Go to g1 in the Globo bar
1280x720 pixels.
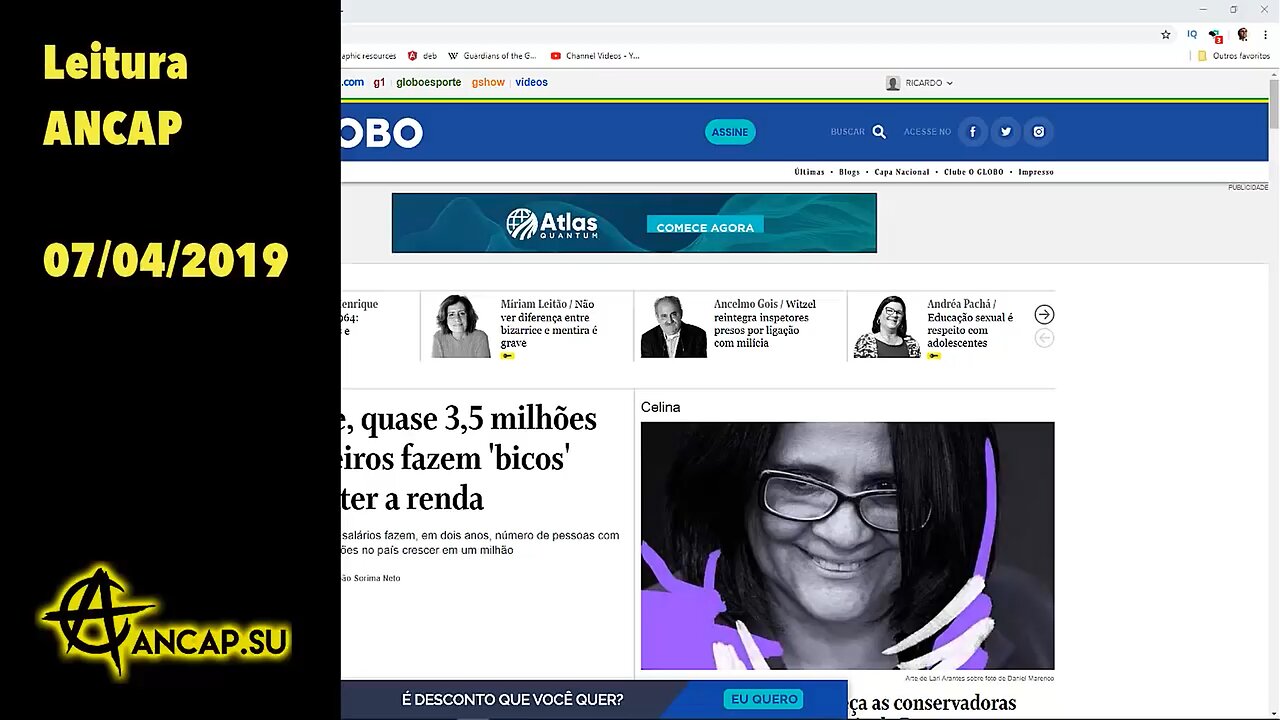(379, 83)
